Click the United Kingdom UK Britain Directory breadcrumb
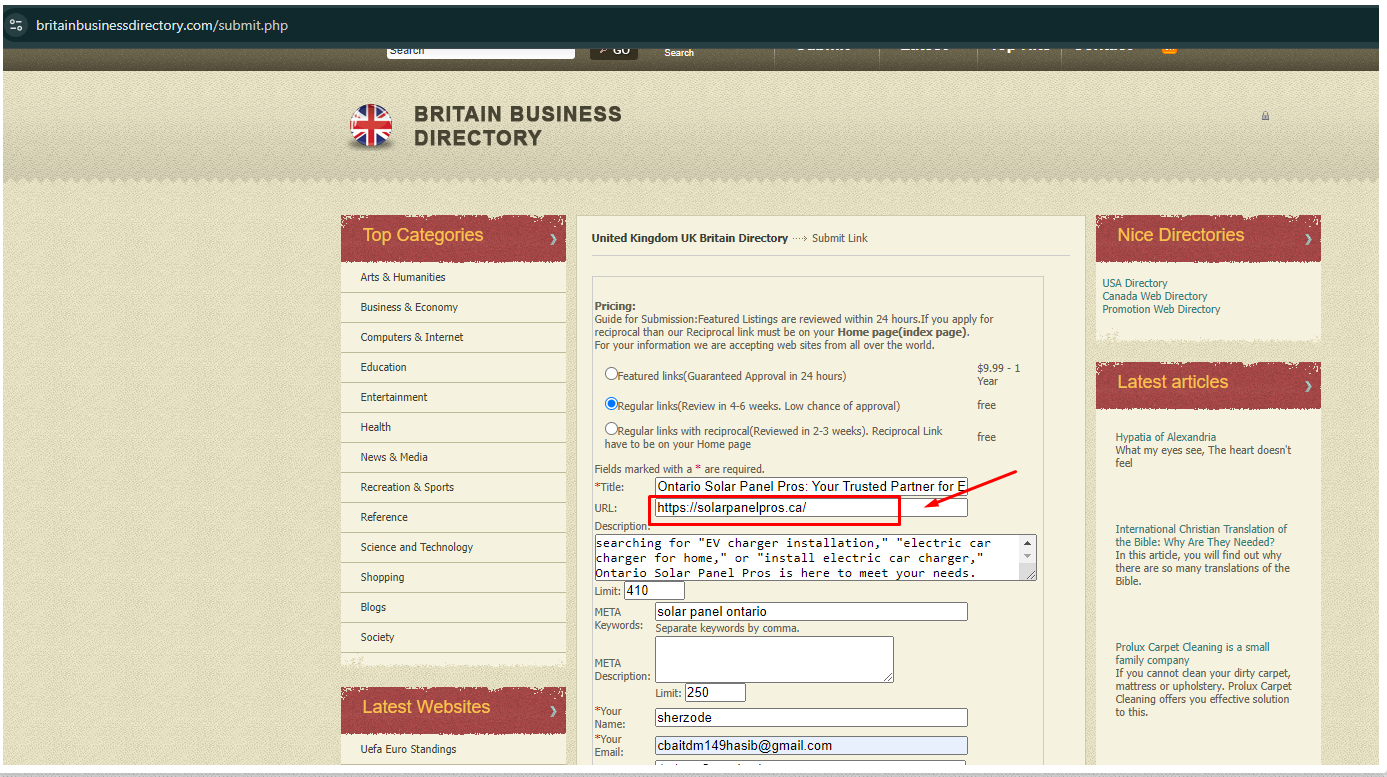Viewport: 1387px width, 777px height. (x=690, y=238)
